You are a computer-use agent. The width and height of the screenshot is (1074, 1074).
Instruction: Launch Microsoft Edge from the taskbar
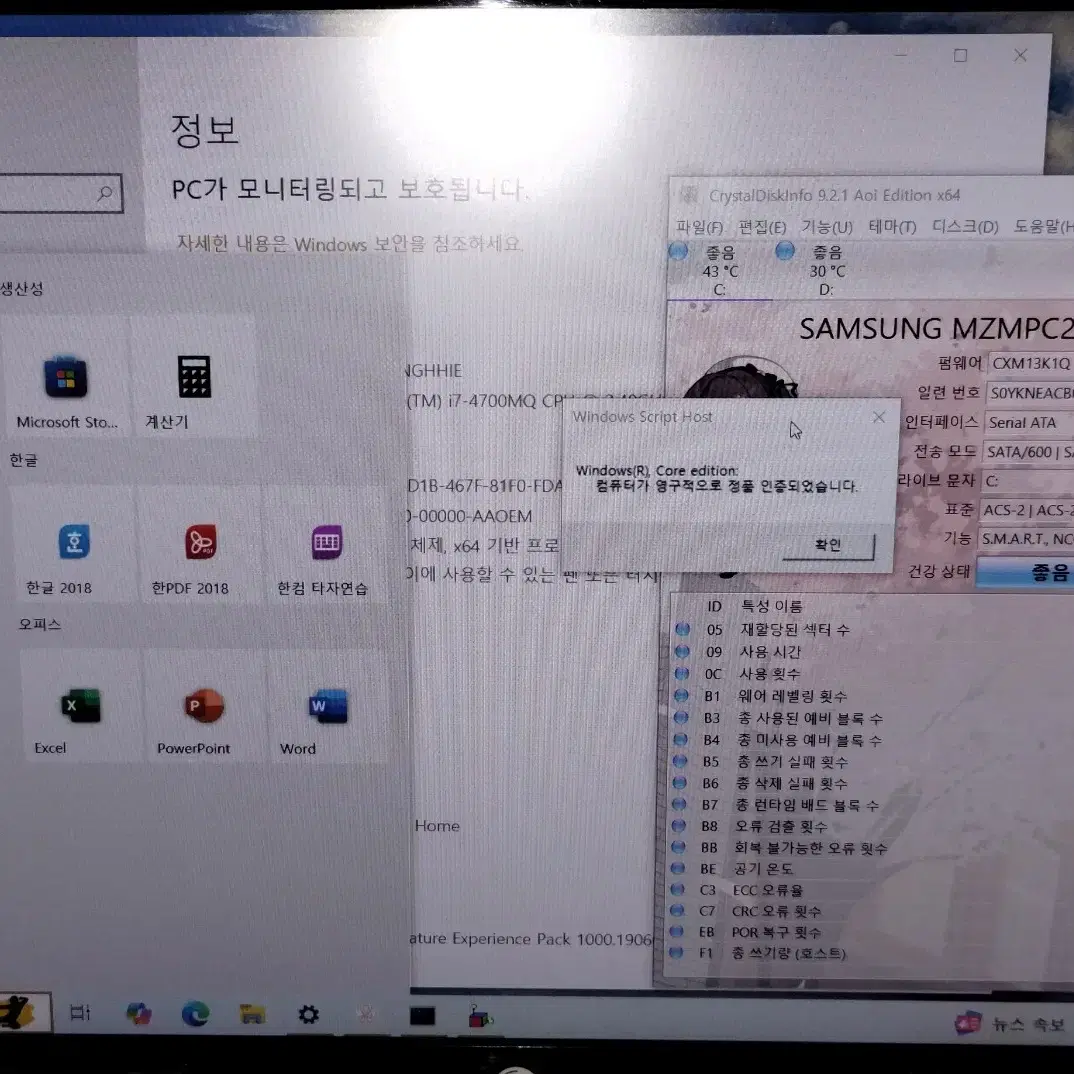[195, 1014]
